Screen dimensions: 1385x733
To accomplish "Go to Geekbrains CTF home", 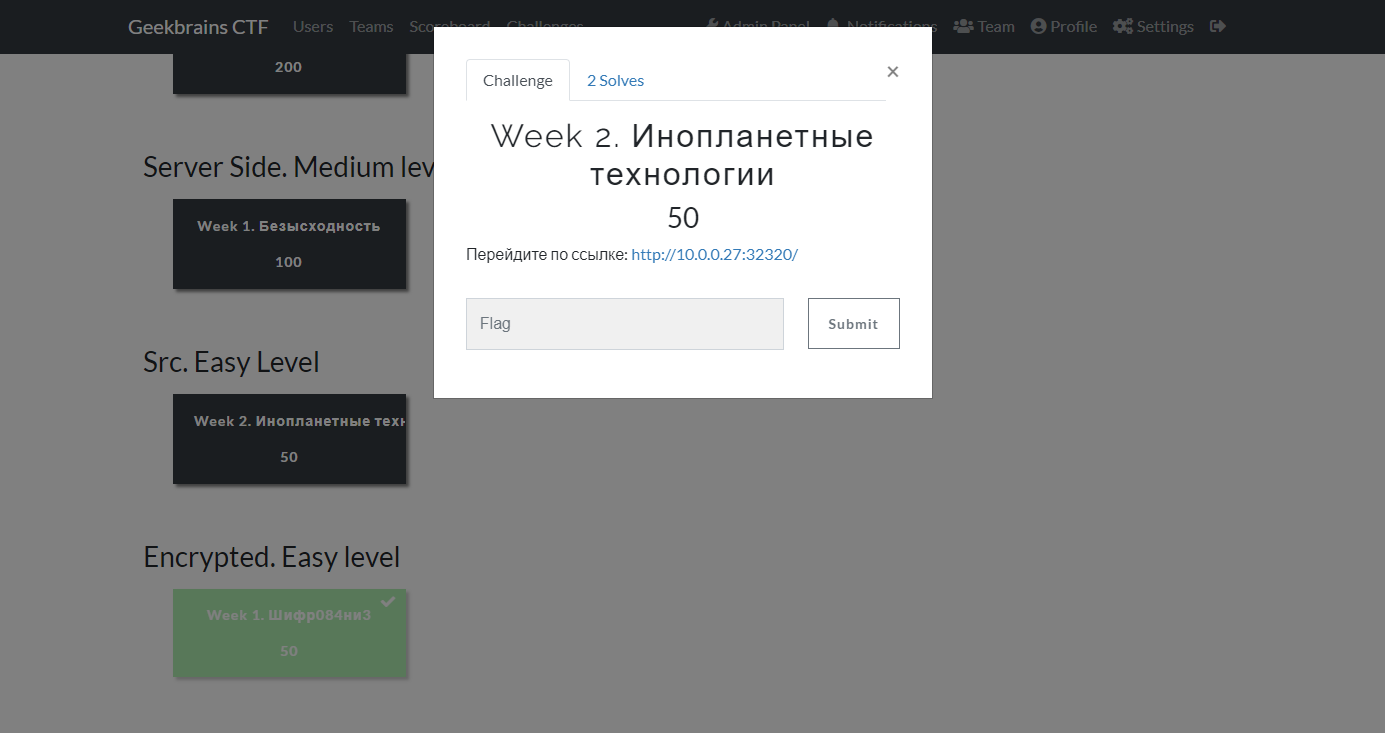I will (x=198, y=27).
